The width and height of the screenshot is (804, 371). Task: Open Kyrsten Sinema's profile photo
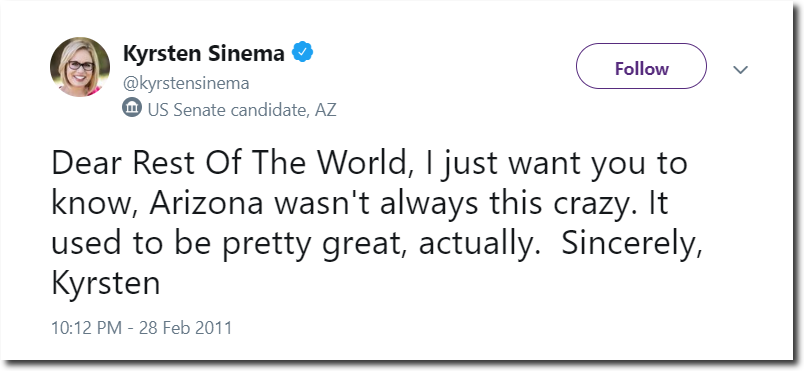pyautogui.click(x=80, y=67)
